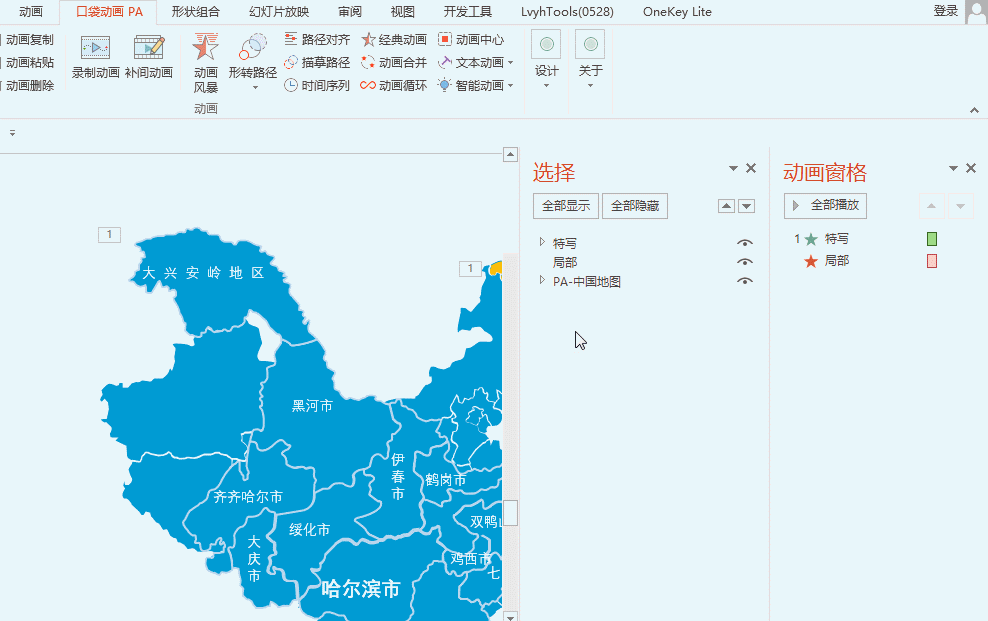Select the 录制动画 (record animation) tool

(x=94, y=60)
